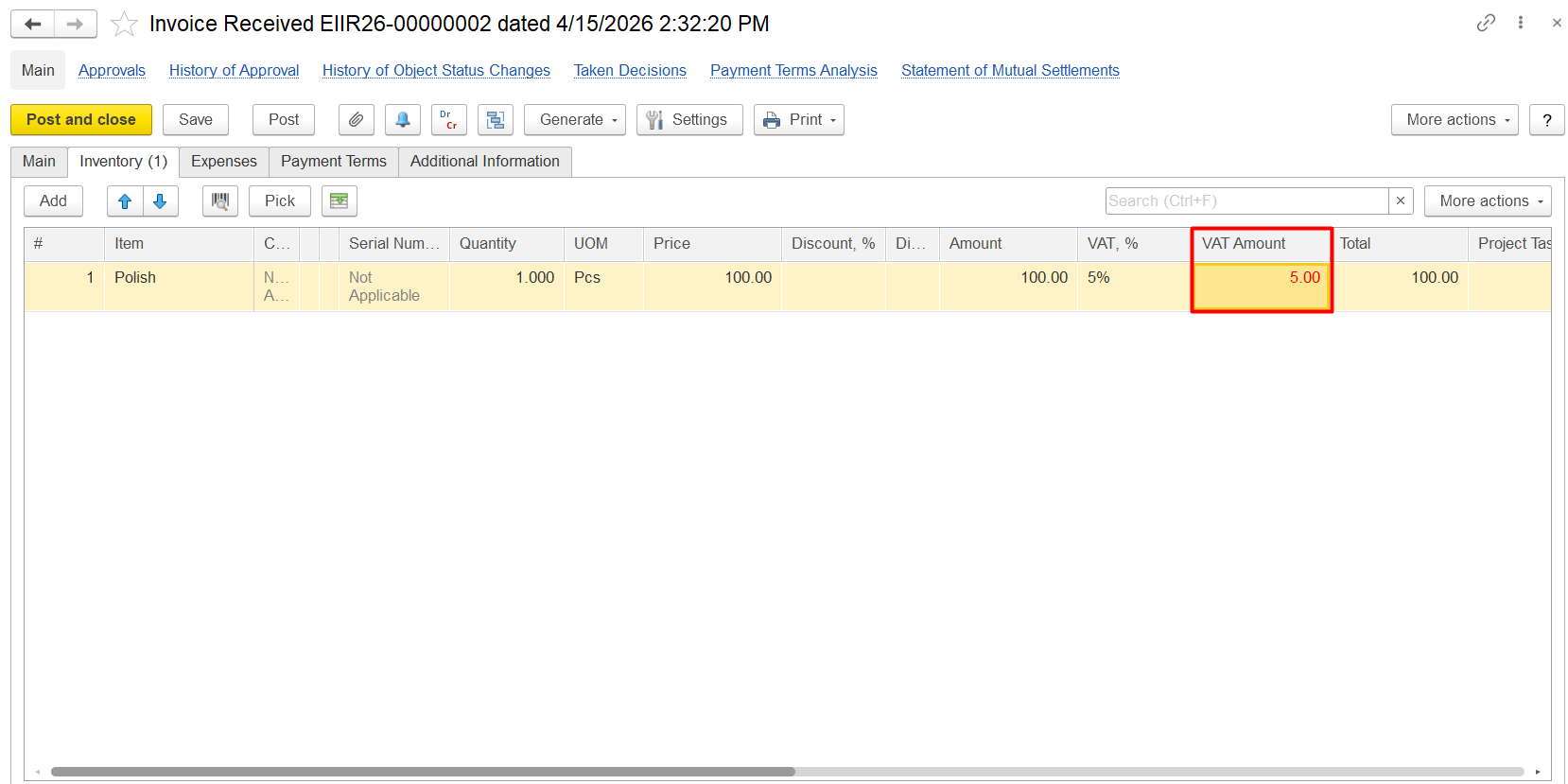The image size is (1568, 784).
Task: Open the bell reminder icon
Action: [402, 120]
